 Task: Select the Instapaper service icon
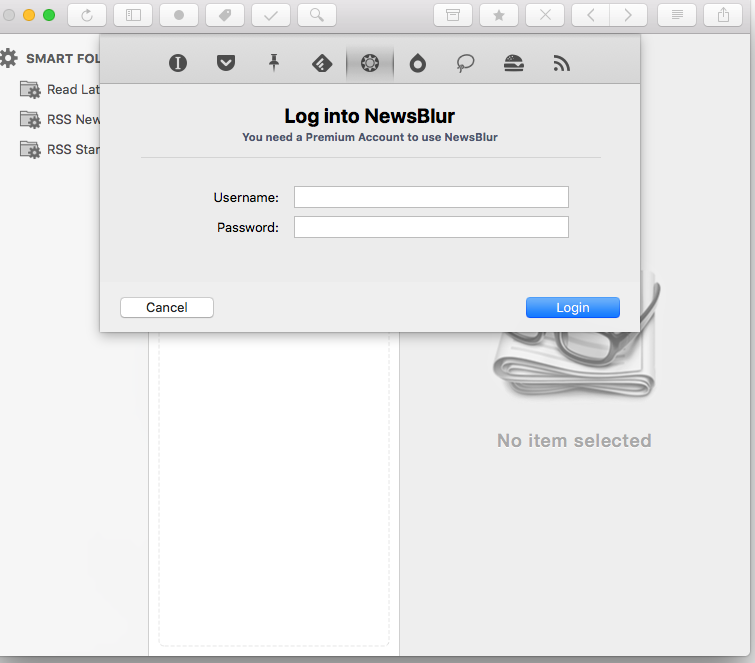(178, 63)
